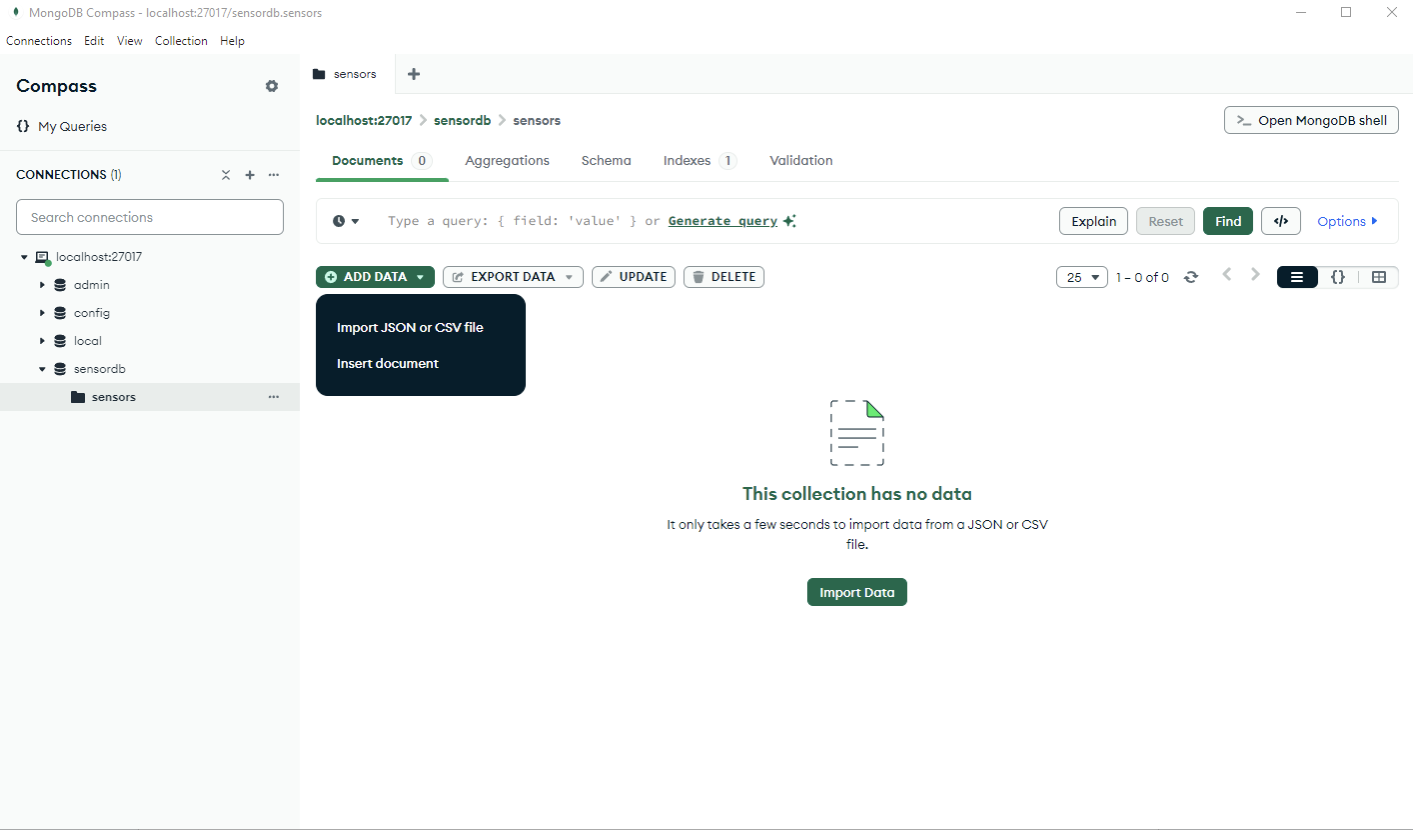Focus the Search connections field
1413x830 pixels.
(x=150, y=217)
